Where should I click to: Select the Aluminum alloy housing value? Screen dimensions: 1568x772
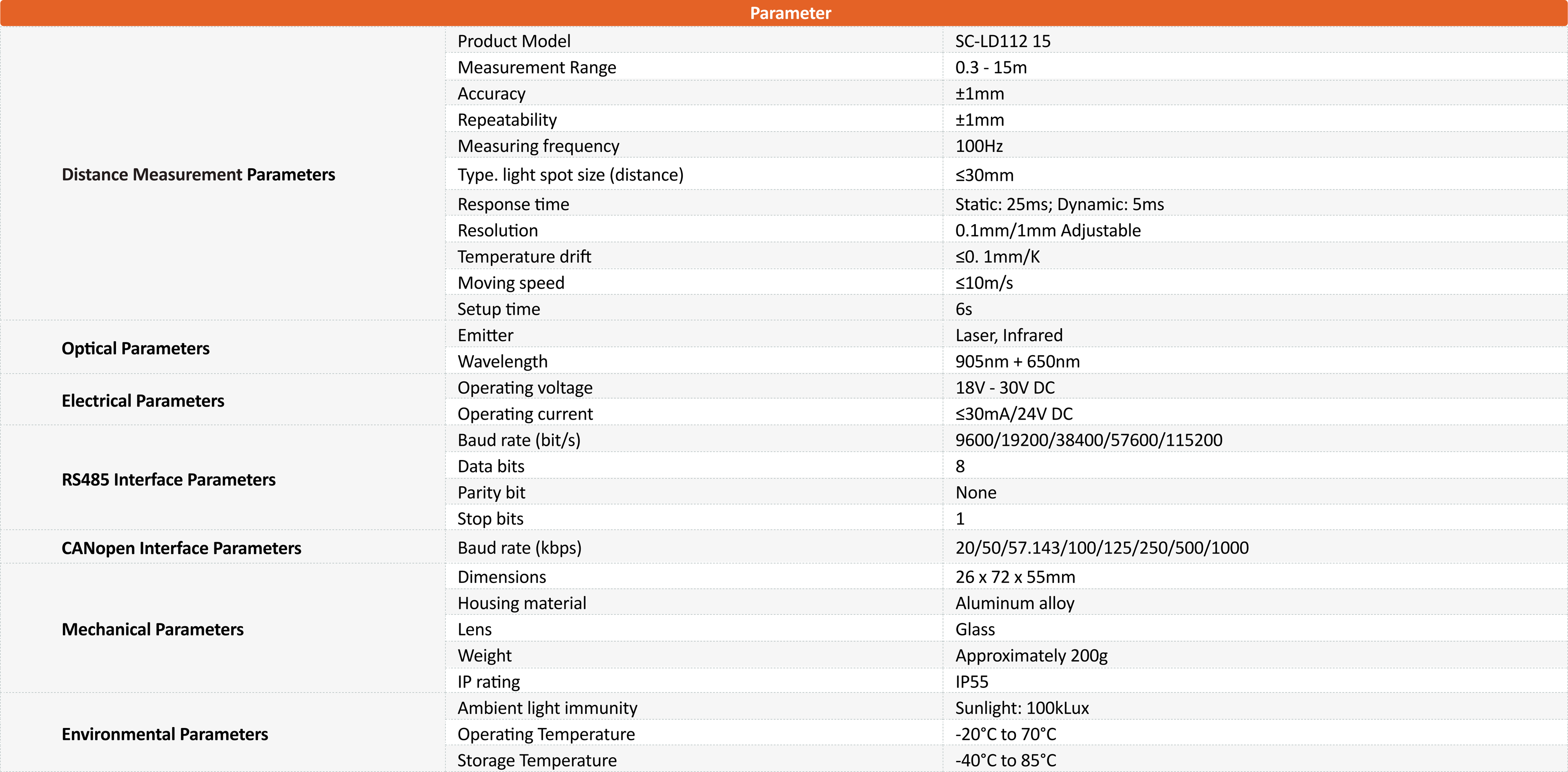1015,603
